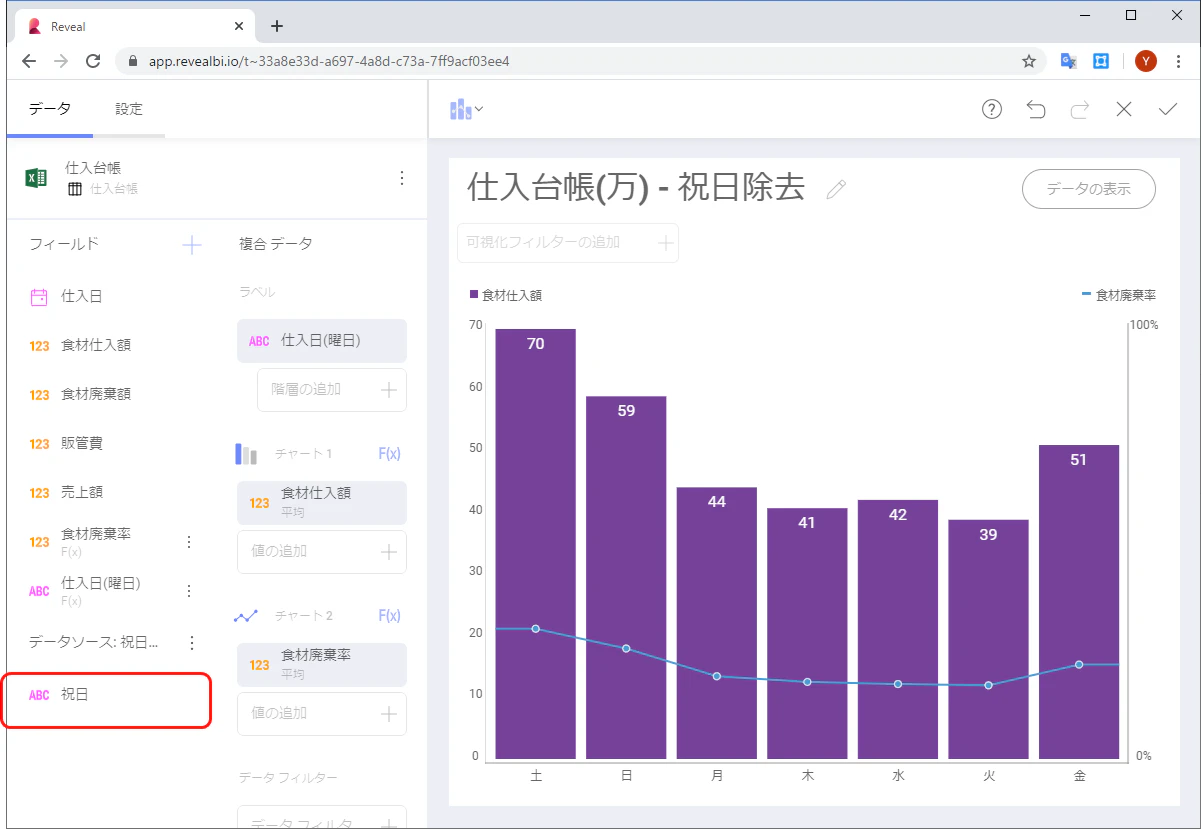Add a value under チャート 2
Screen dimensions: 1201x829
click(x=322, y=714)
